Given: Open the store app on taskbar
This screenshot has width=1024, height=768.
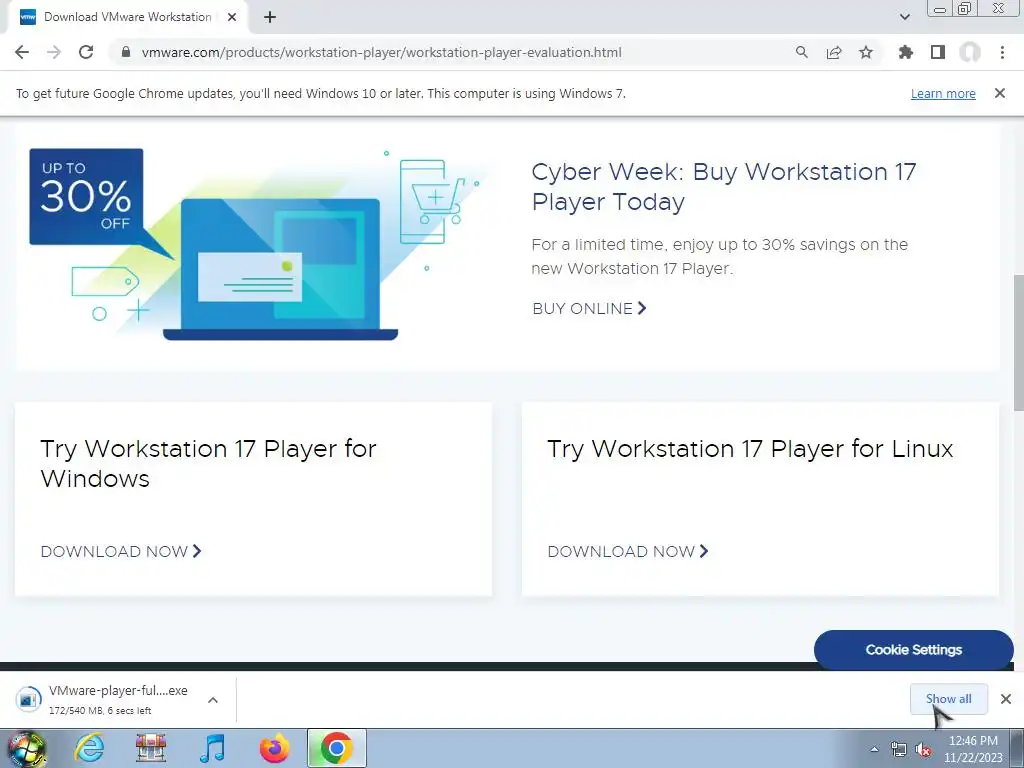Looking at the screenshot, I should [x=151, y=748].
